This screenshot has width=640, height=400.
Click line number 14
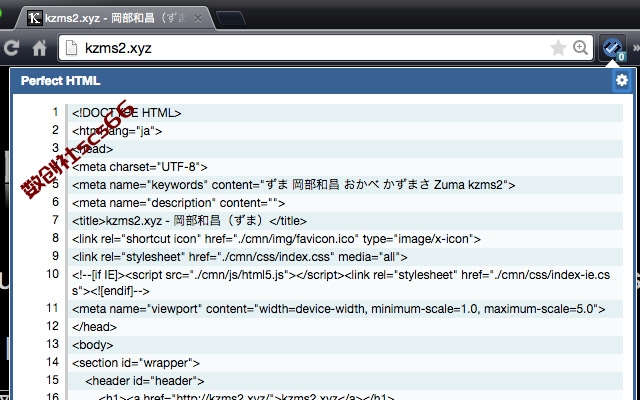tap(52, 362)
